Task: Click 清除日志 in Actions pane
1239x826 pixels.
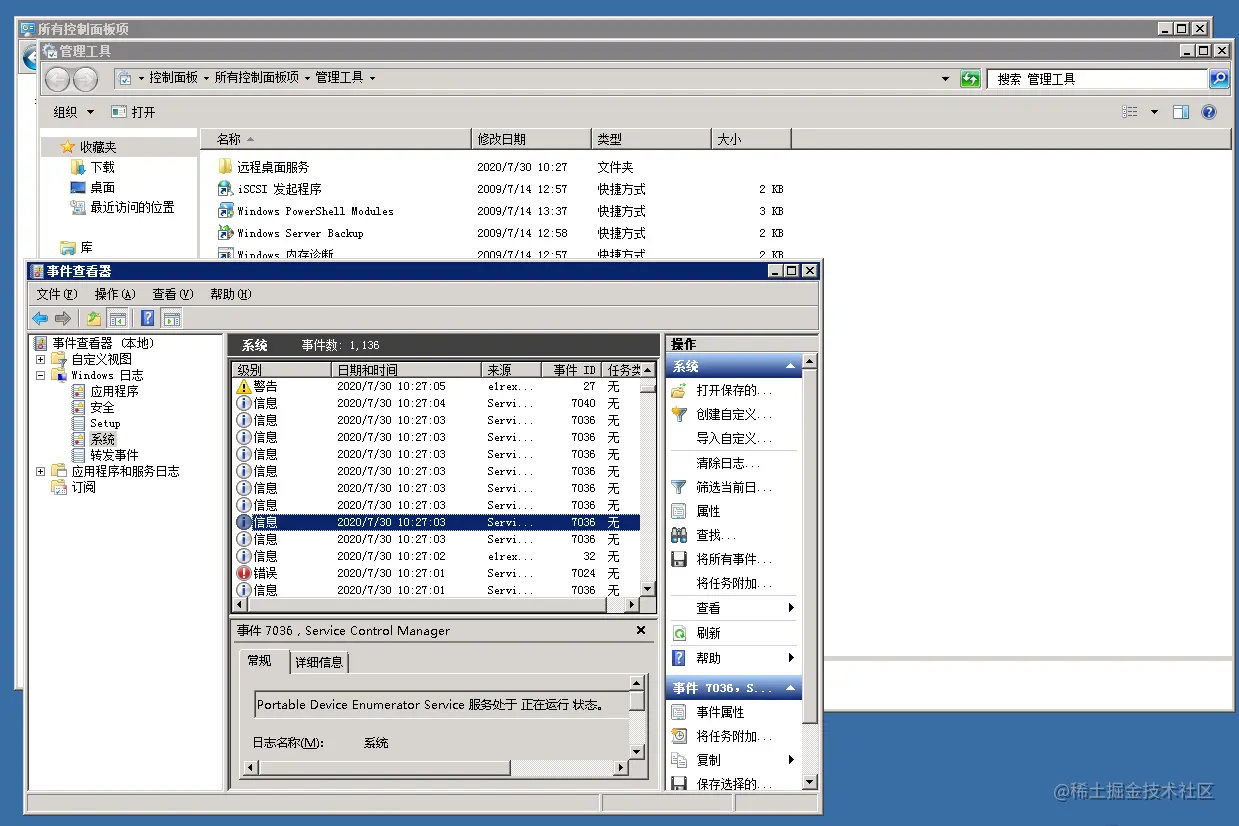Action: pyautogui.click(x=728, y=463)
